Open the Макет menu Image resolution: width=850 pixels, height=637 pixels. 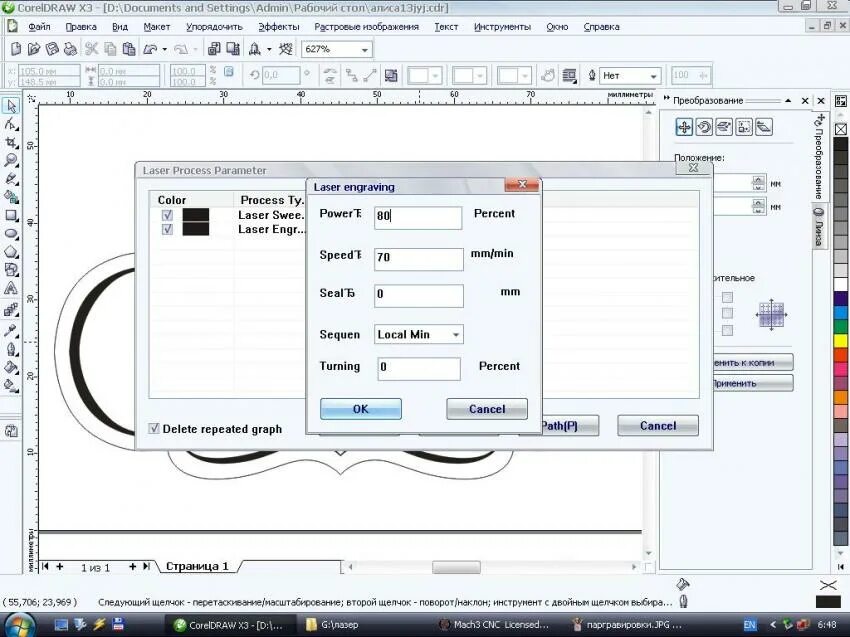(157, 27)
